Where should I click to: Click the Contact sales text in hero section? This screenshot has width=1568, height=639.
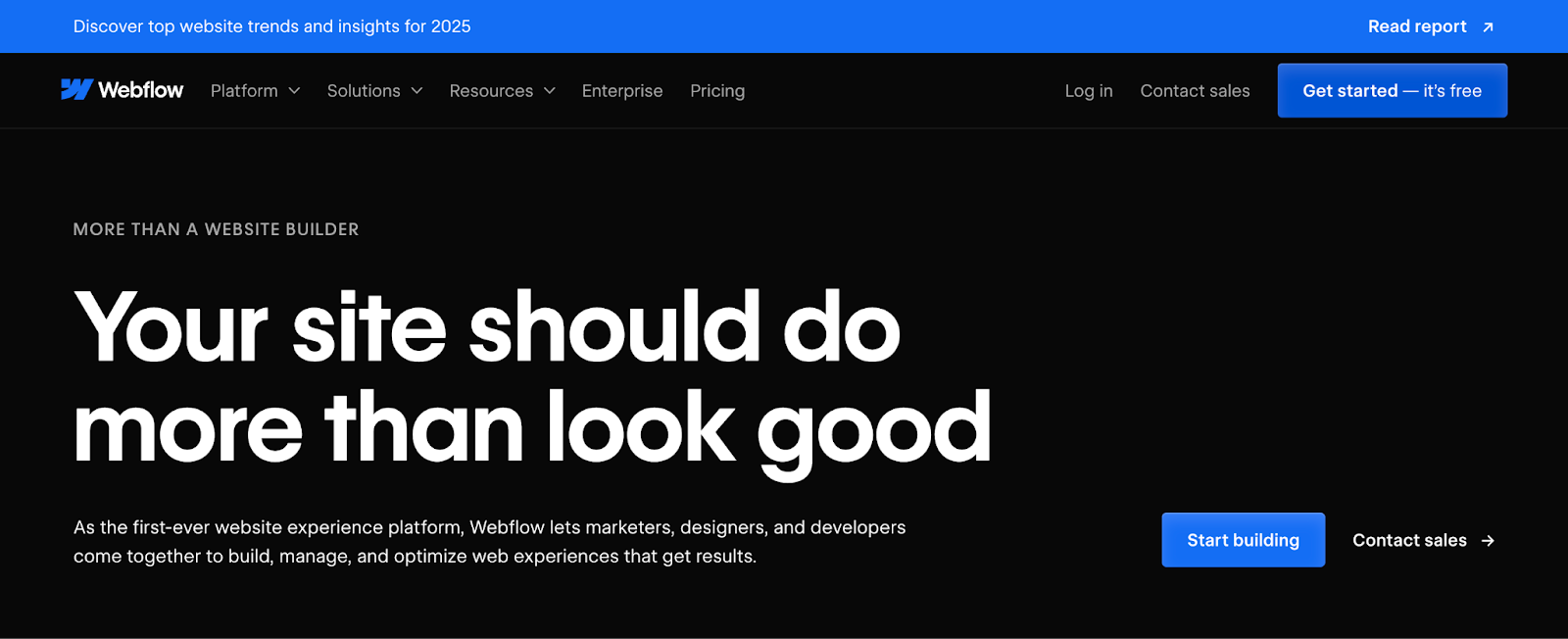[1409, 541]
